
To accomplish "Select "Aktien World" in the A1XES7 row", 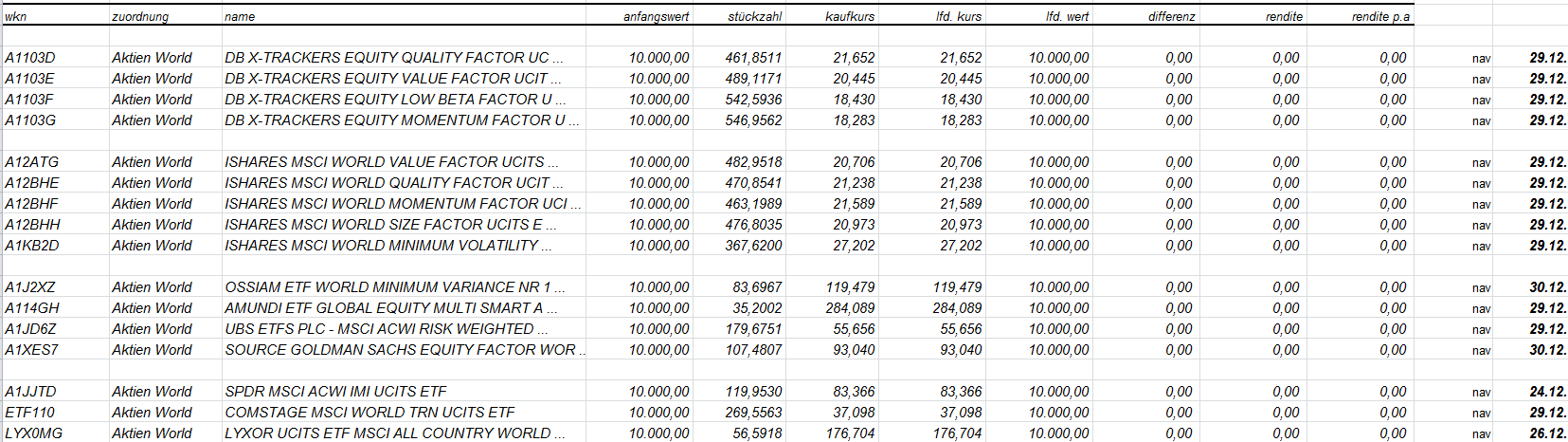I will 152,350.
